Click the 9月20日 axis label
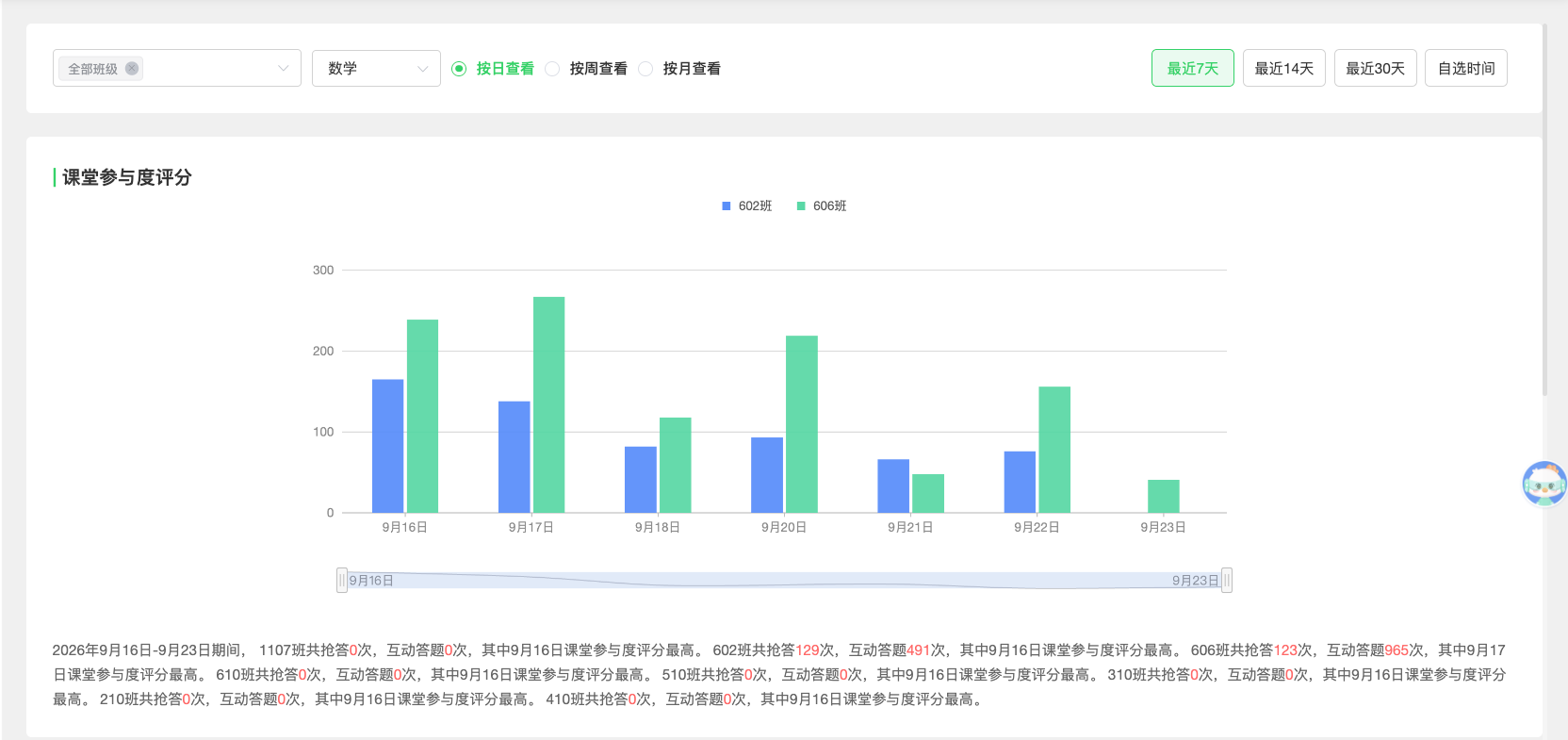The image size is (1568, 740). click(x=784, y=527)
